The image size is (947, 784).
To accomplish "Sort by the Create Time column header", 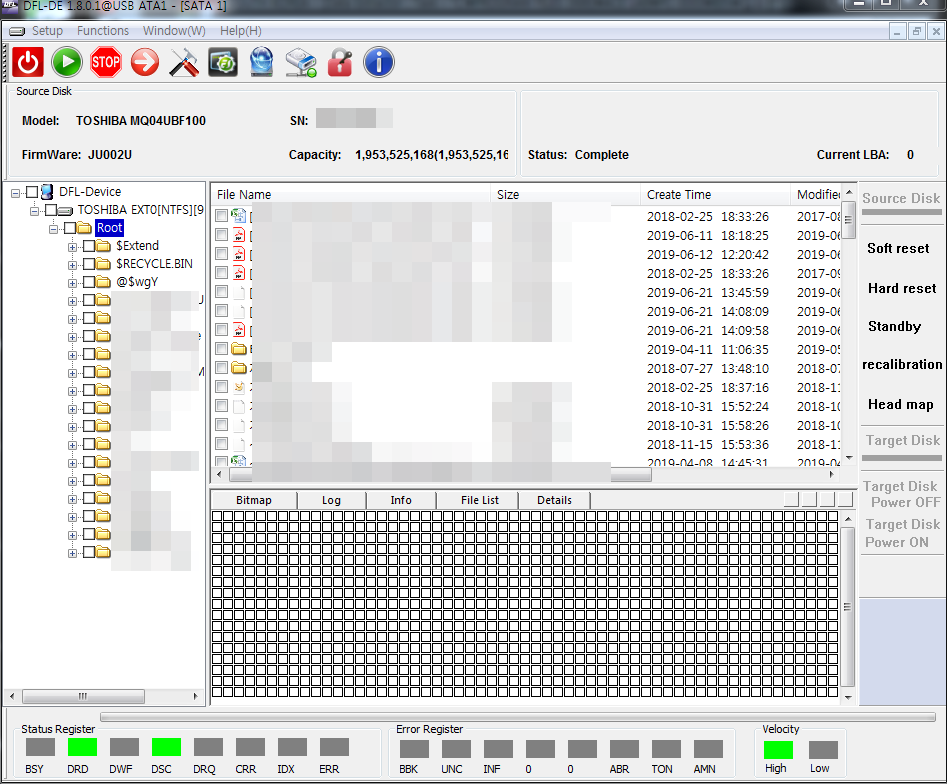I will 714,194.
